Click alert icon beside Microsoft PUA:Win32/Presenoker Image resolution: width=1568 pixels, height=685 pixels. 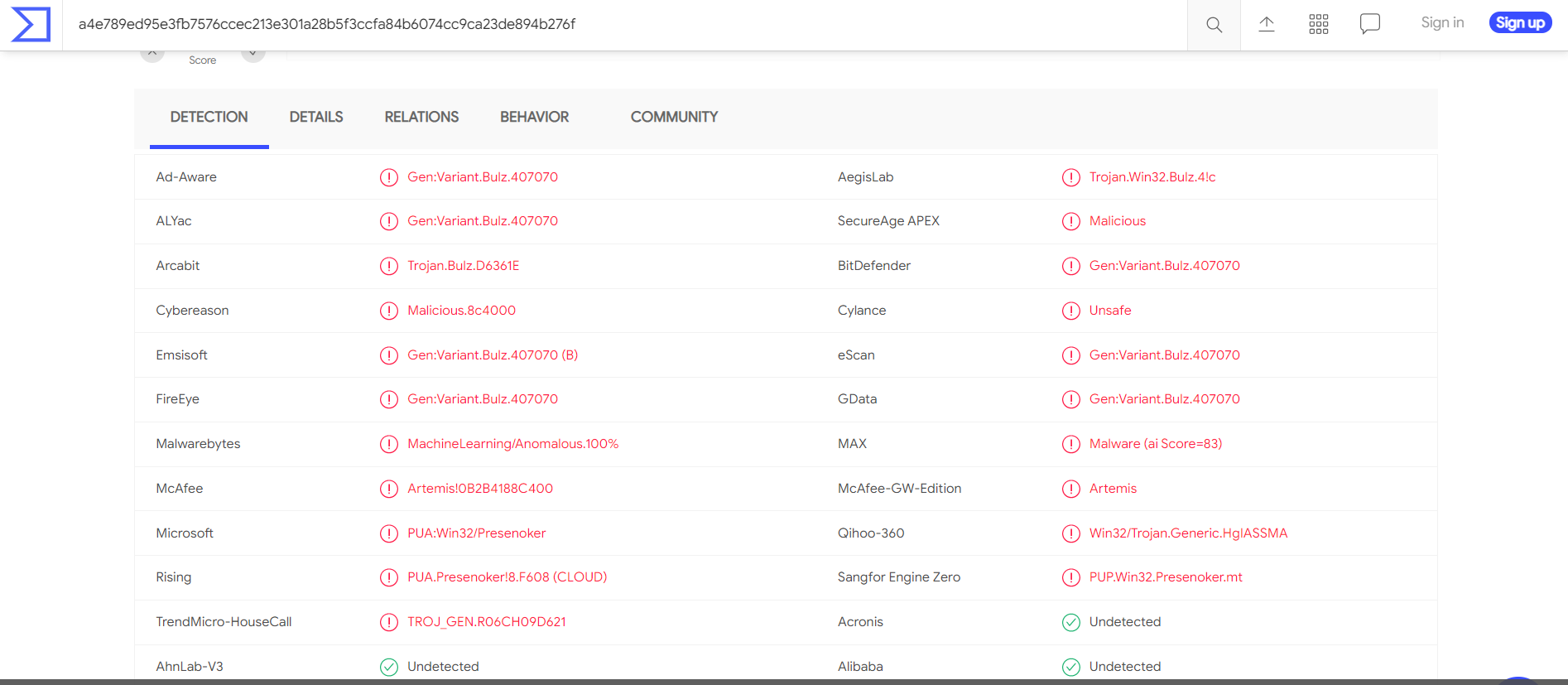tap(389, 533)
